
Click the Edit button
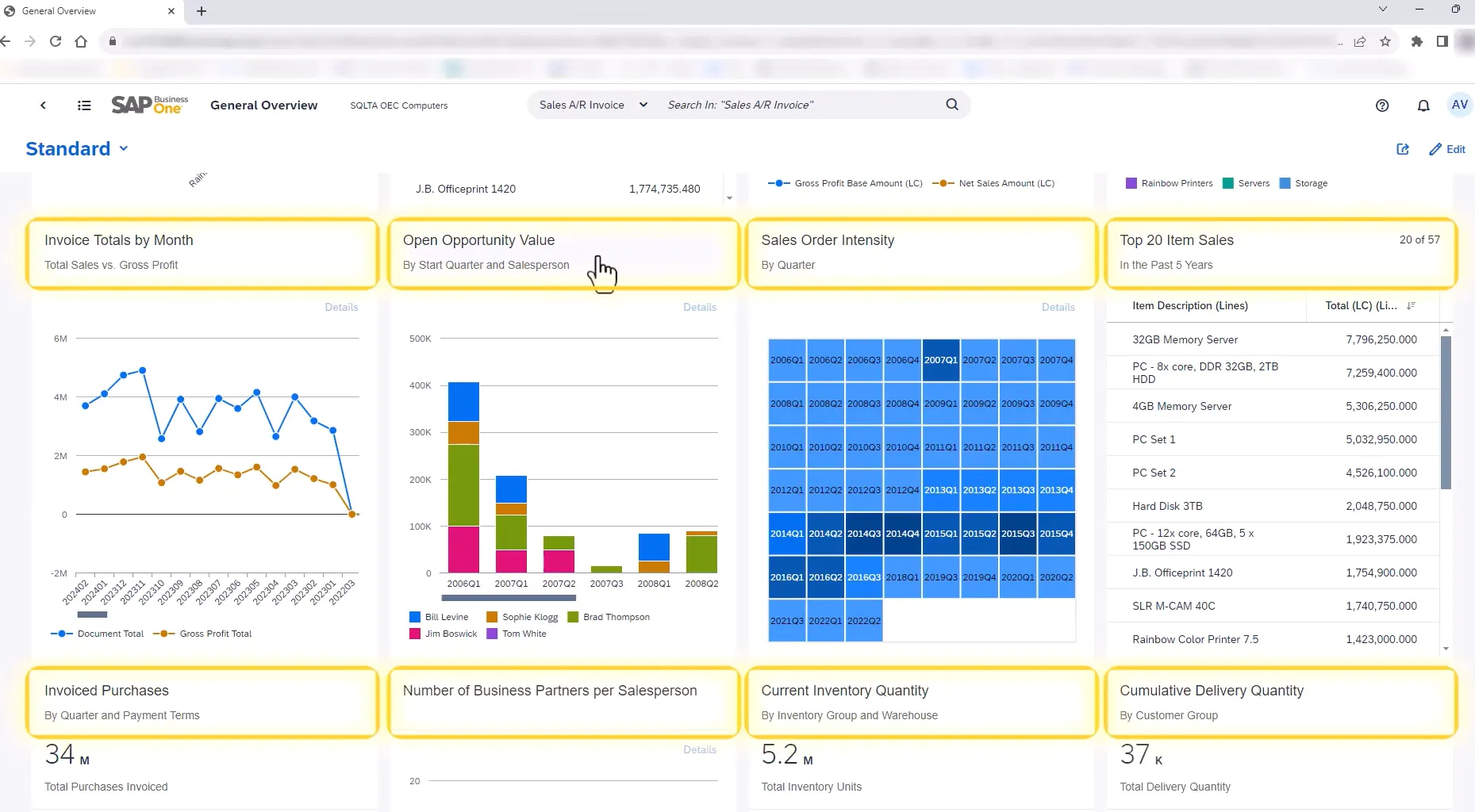(1446, 149)
